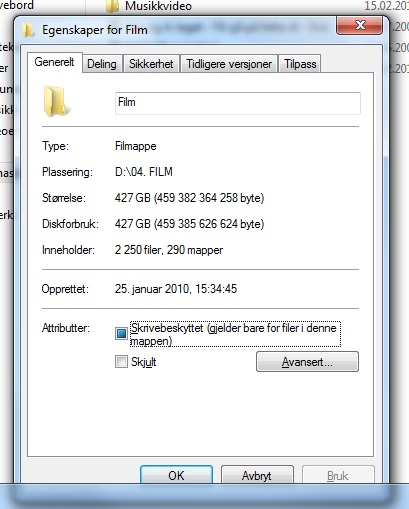409x509 pixels.
Task: Select the Musikkvideo folder icon behind dialog
Action: pos(113,6)
